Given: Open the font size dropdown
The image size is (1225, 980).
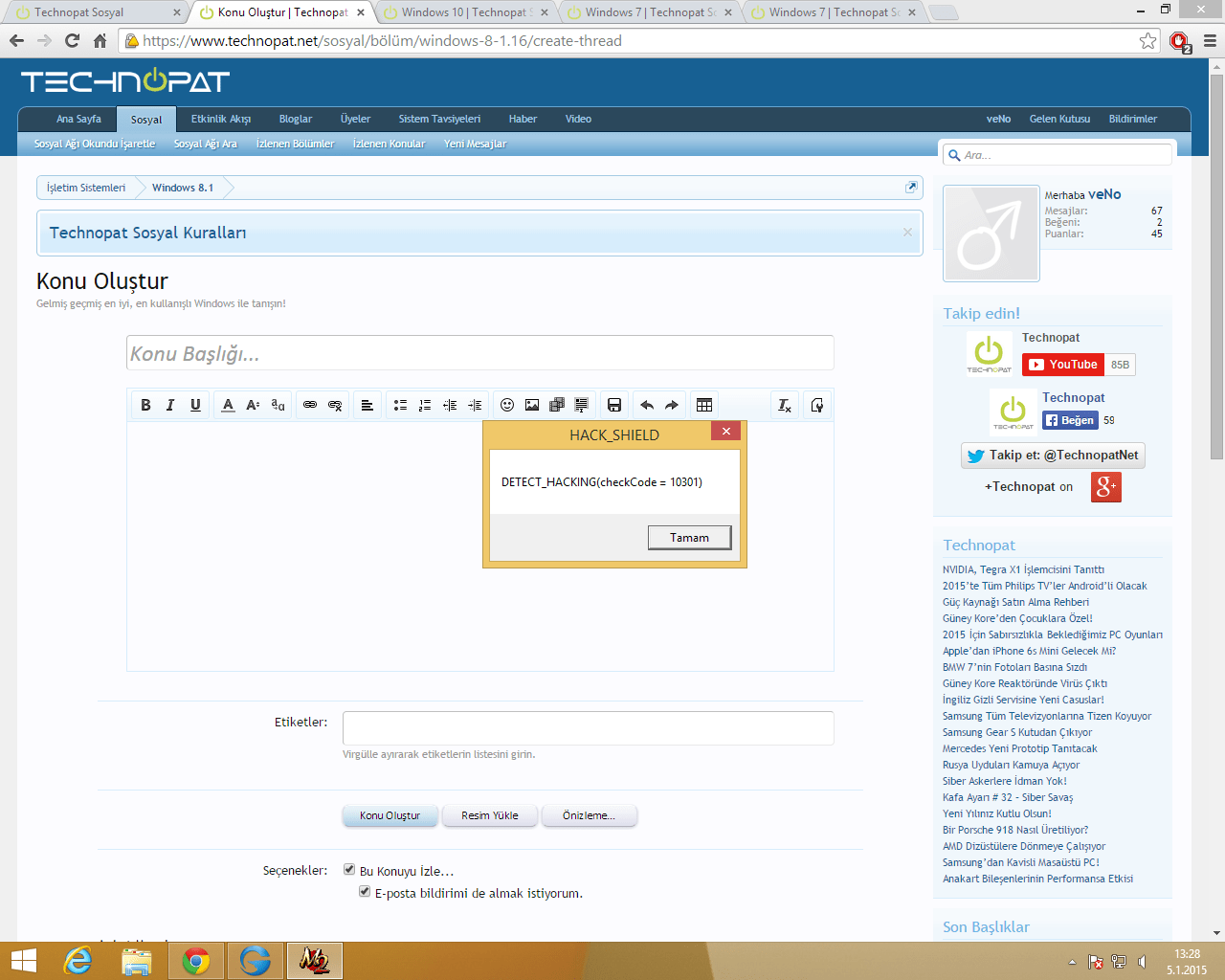Looking at the screenshot, I should pos(253,405).
